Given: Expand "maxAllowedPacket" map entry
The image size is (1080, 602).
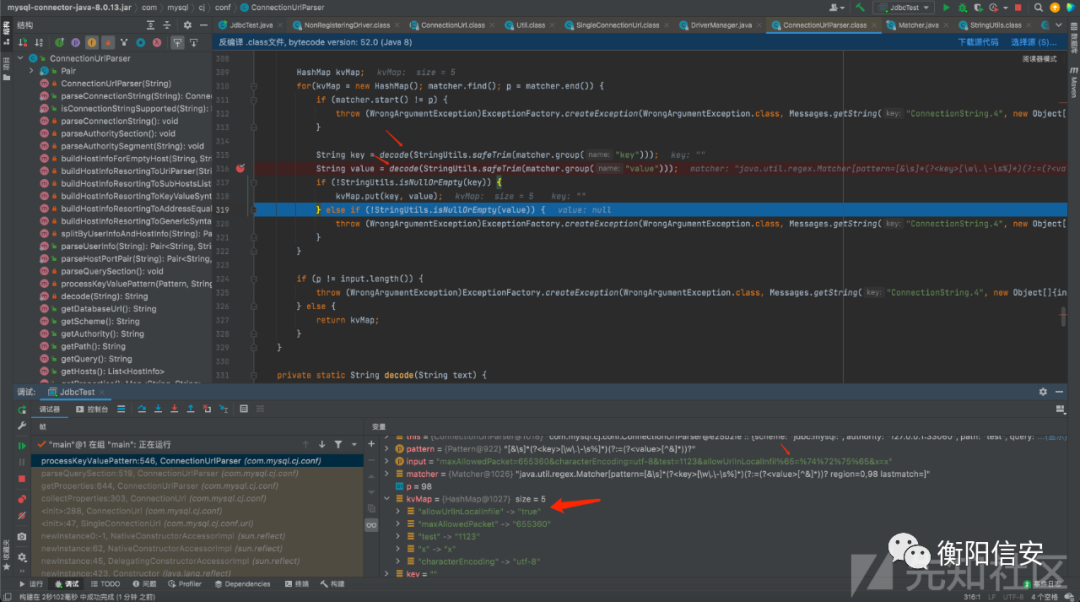Looking at the screenshot, I should [398, 524].
